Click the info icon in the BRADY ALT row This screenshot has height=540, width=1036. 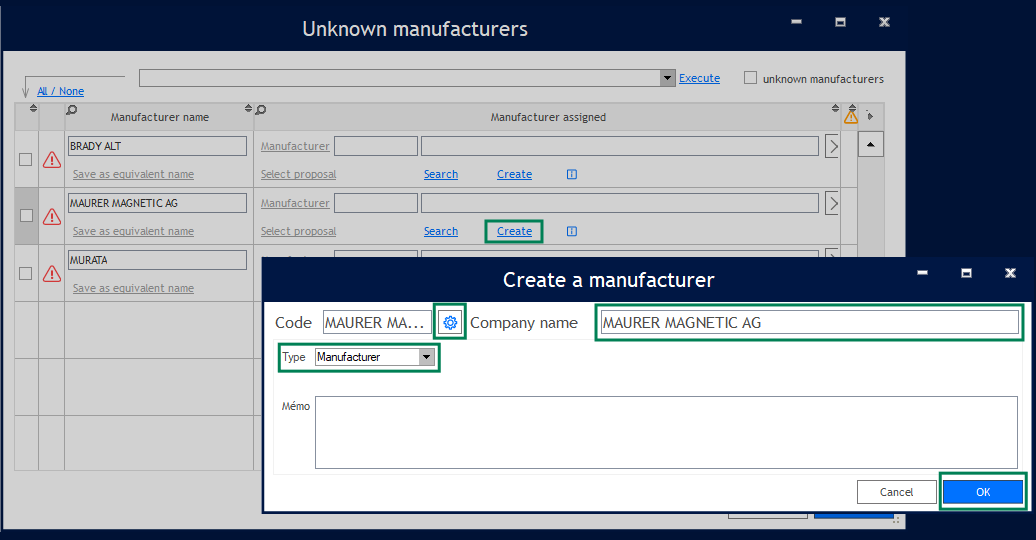pos(571,174)
